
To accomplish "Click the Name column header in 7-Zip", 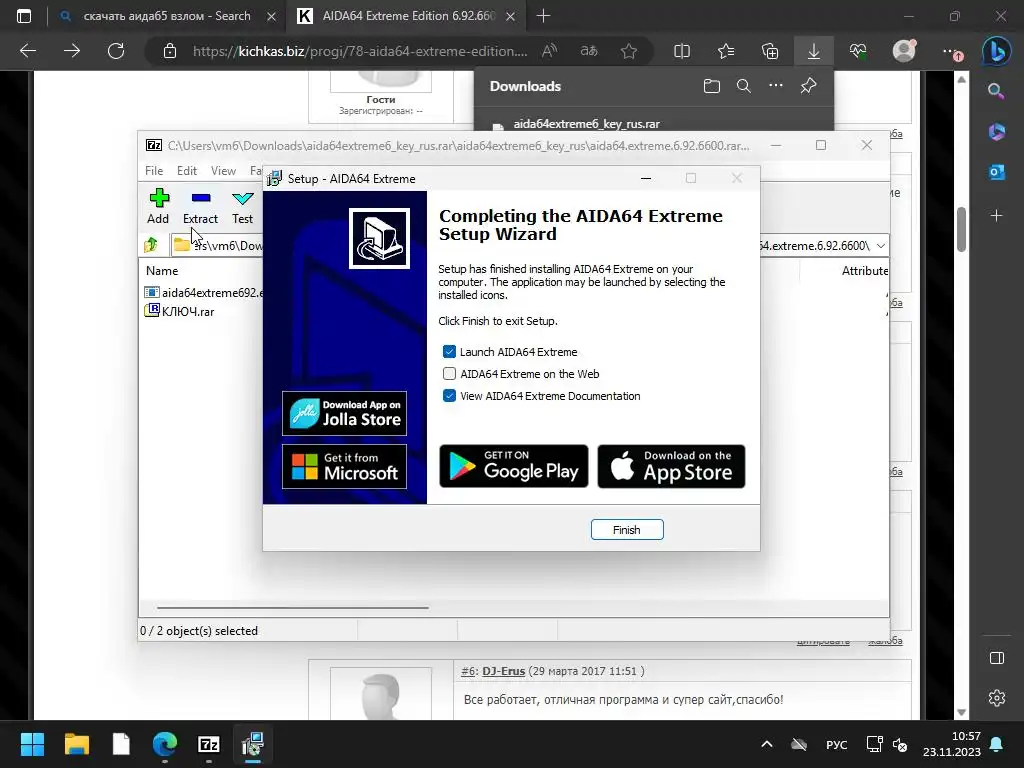I will [162, 270].
